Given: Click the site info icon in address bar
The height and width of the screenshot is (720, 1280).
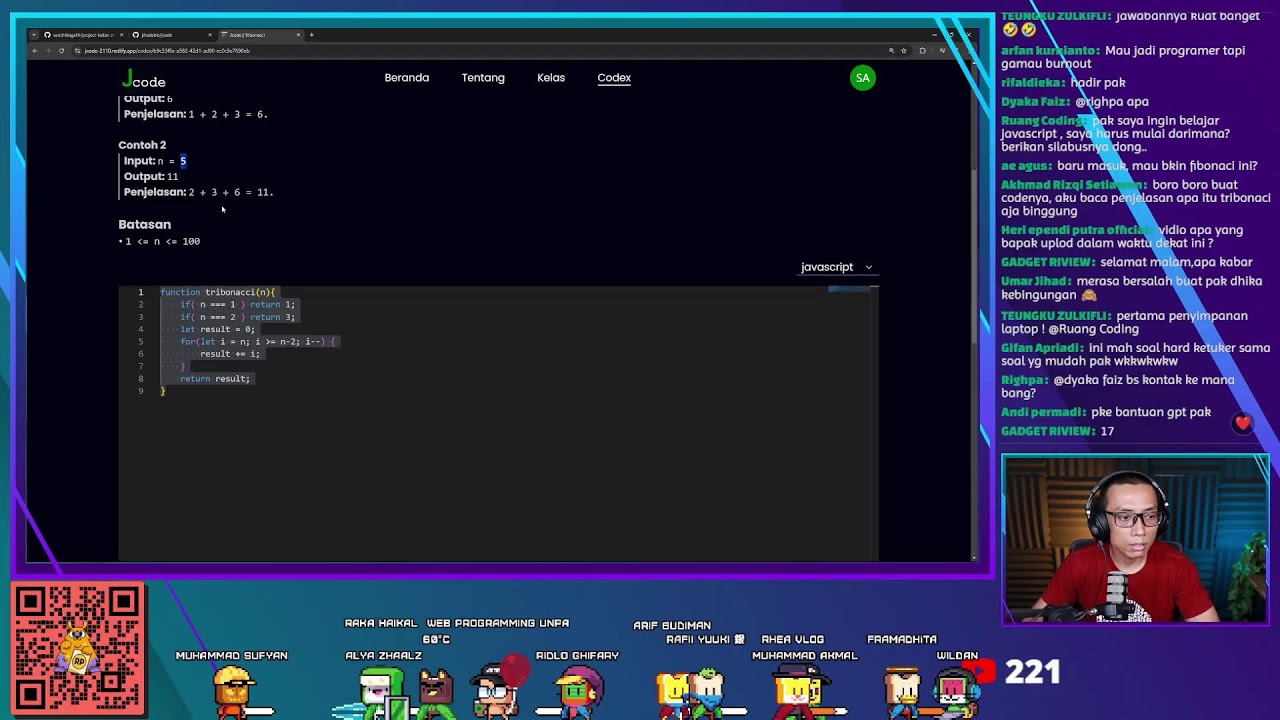Looking at the screenshot, I should 77,50.
